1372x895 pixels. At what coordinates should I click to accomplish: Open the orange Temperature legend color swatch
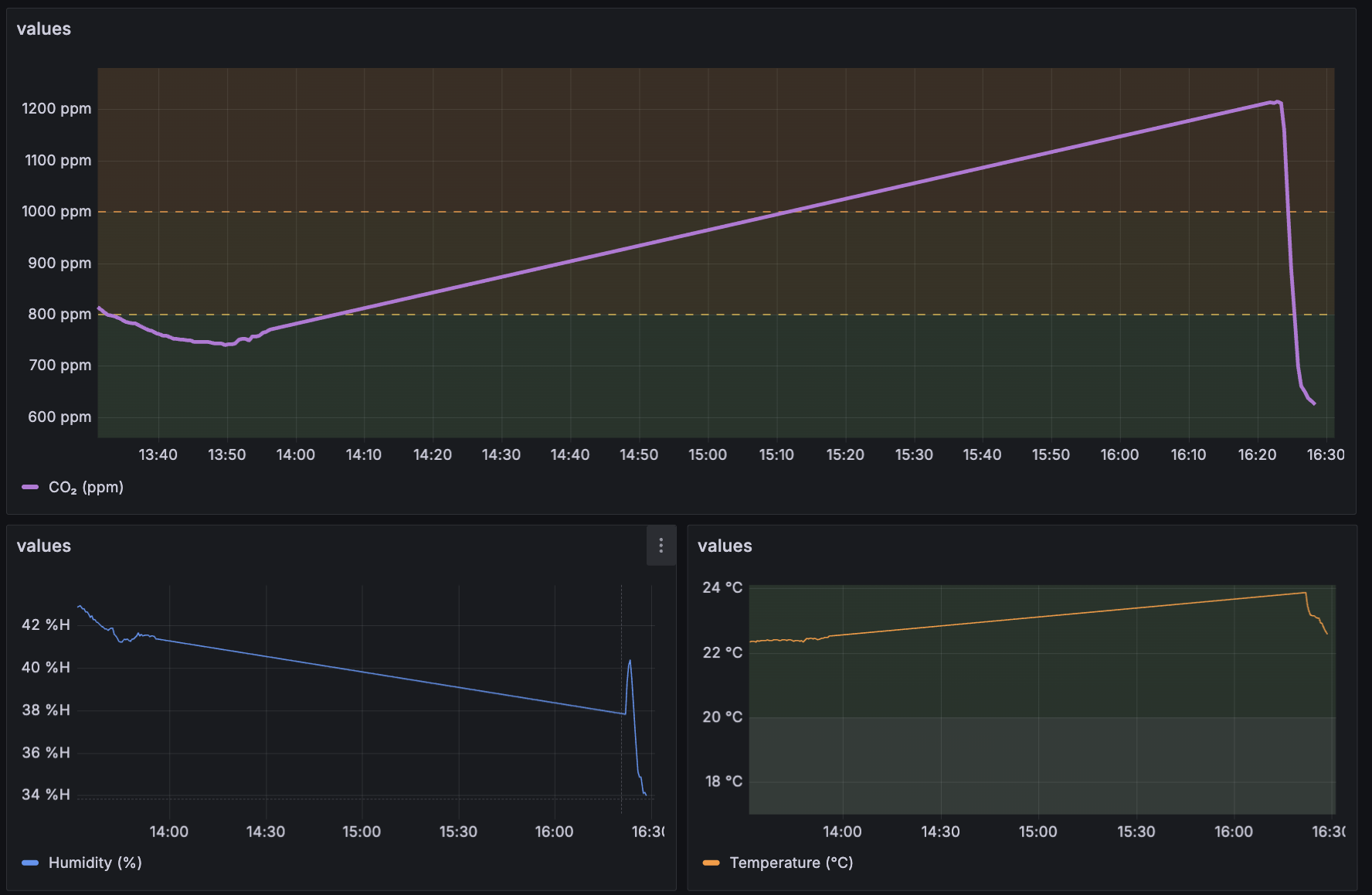click(711, 863)
